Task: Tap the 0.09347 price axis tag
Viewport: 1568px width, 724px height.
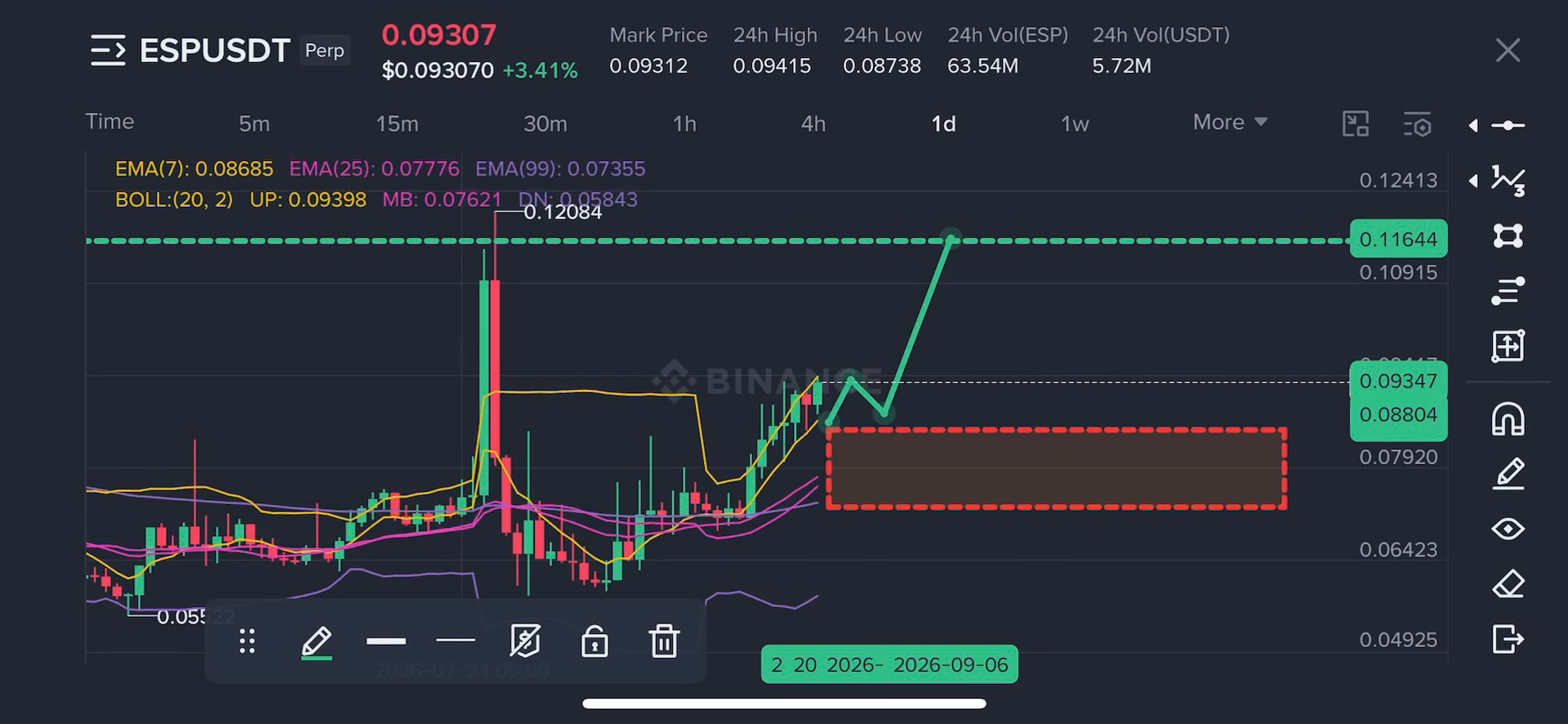Action: 1398,381
